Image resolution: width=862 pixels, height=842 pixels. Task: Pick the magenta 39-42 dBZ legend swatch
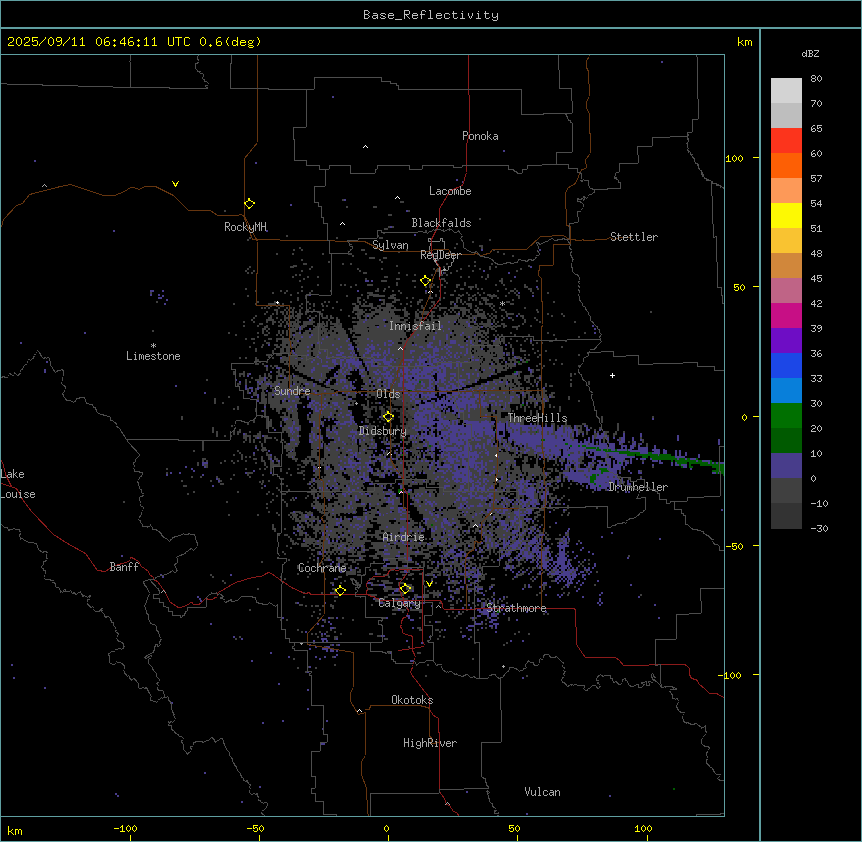tap(786, 315)
